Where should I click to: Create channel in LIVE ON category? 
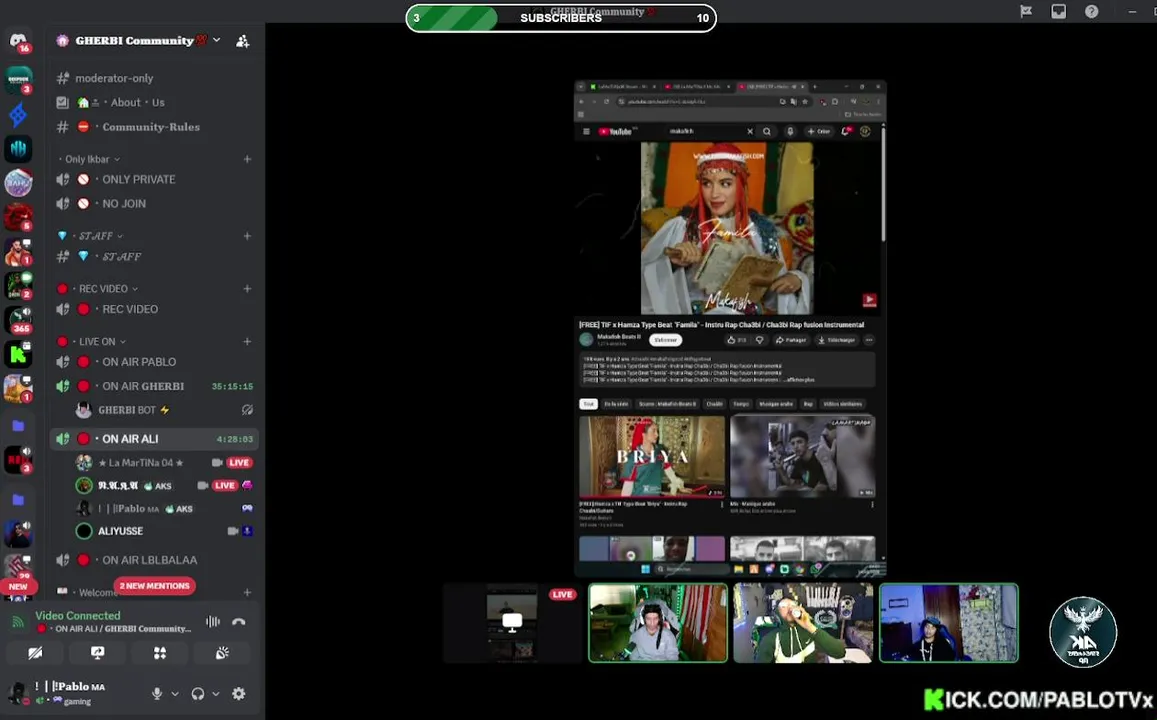coord(247,342)
